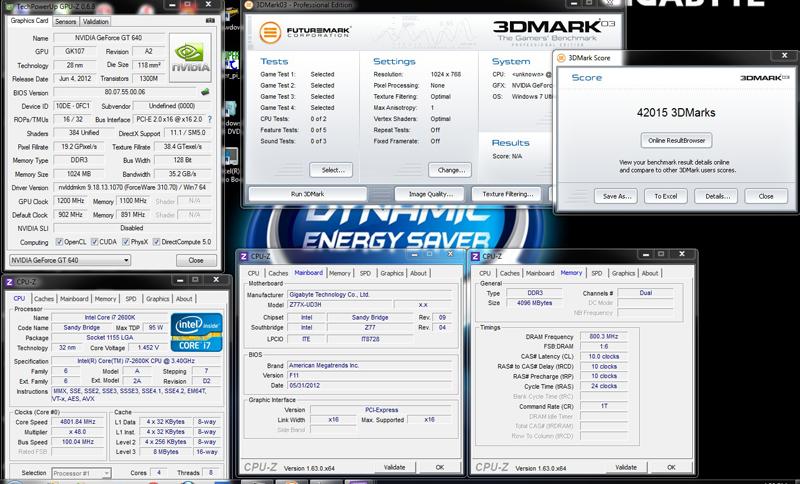Click the CPU-Z processor window title icon
Screen dimensions: 800x484
pyautogui.click(x=9, y=282)
